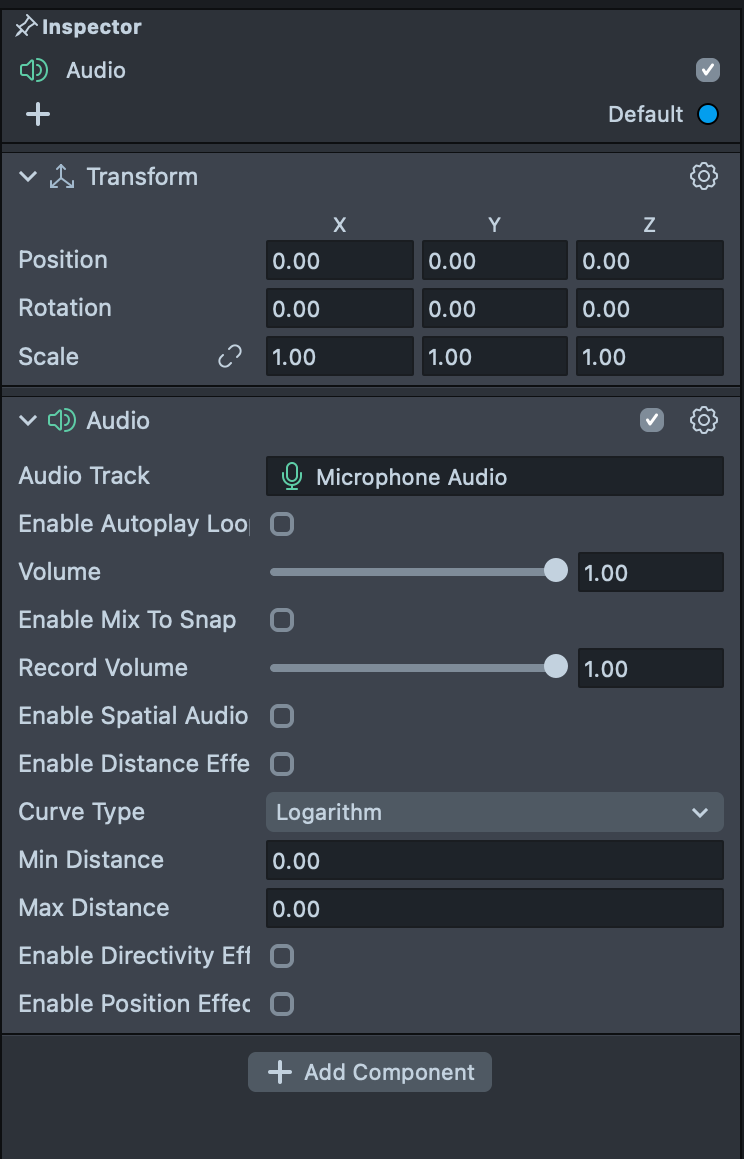Click the Add Component button
Image resolution: width=744 pixels, height=1159 pixels.
click(370, 1072)
